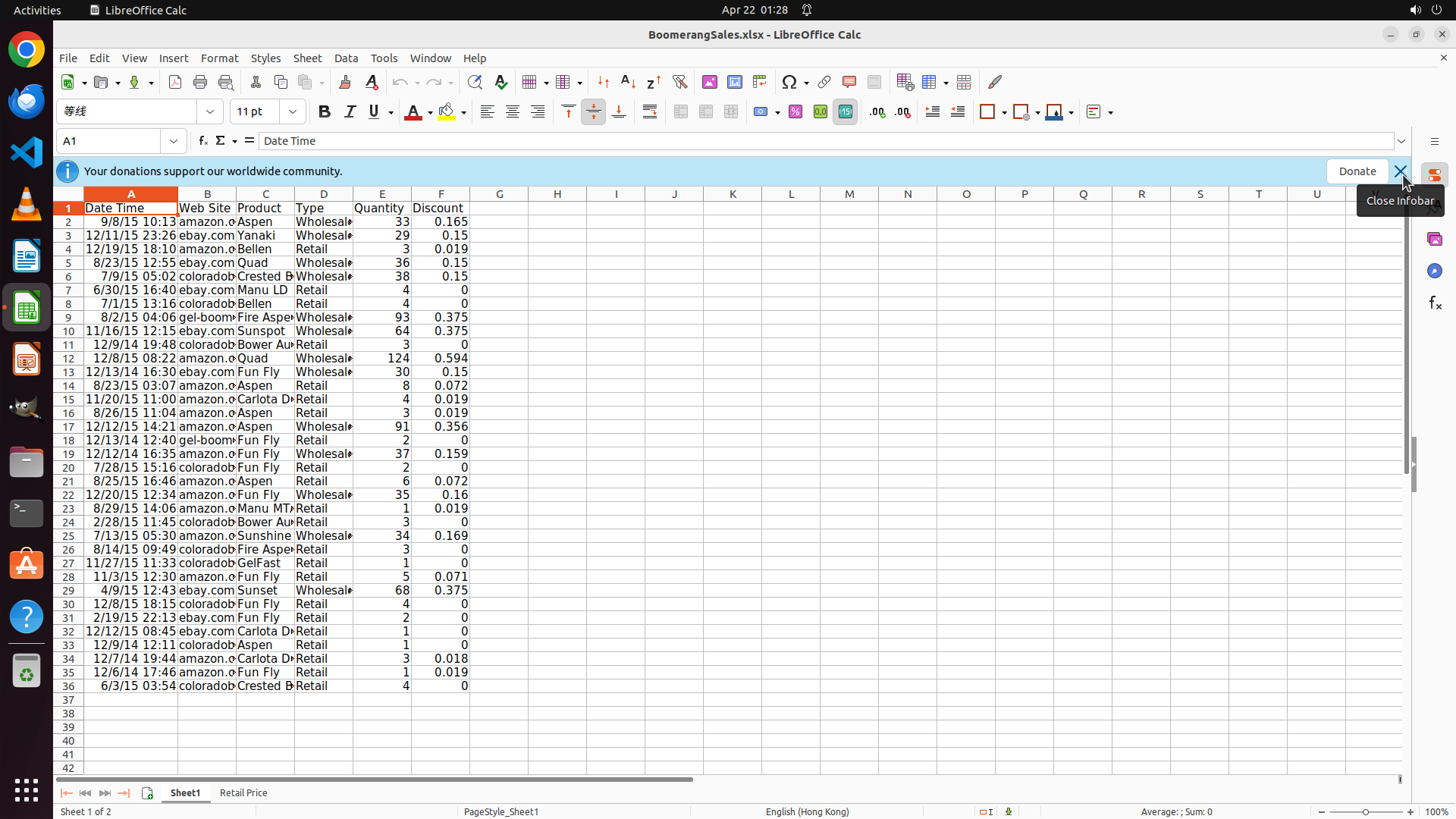The width and height of the screenshot is (1456, 819).
Task: Click Export as PDF icon
Action: tap(175, 82)
